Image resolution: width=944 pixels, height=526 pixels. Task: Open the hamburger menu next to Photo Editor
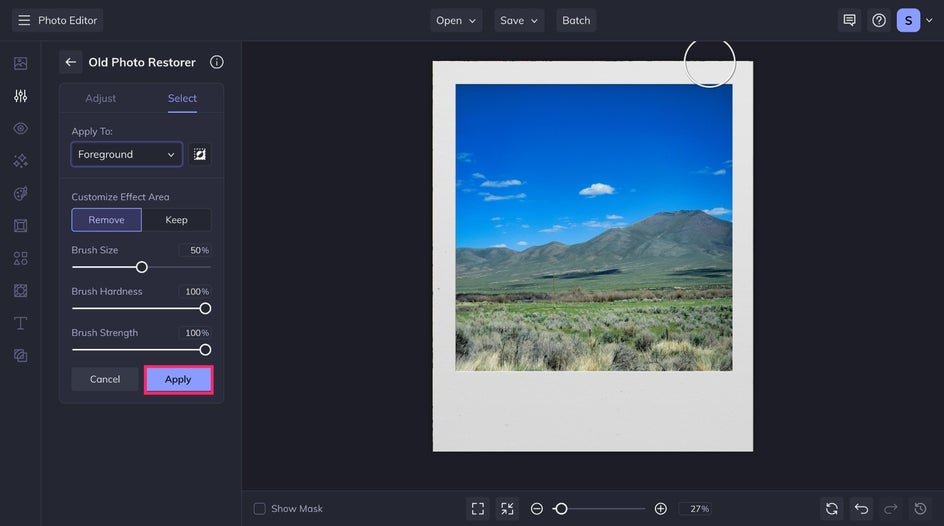tap(24, 20)
